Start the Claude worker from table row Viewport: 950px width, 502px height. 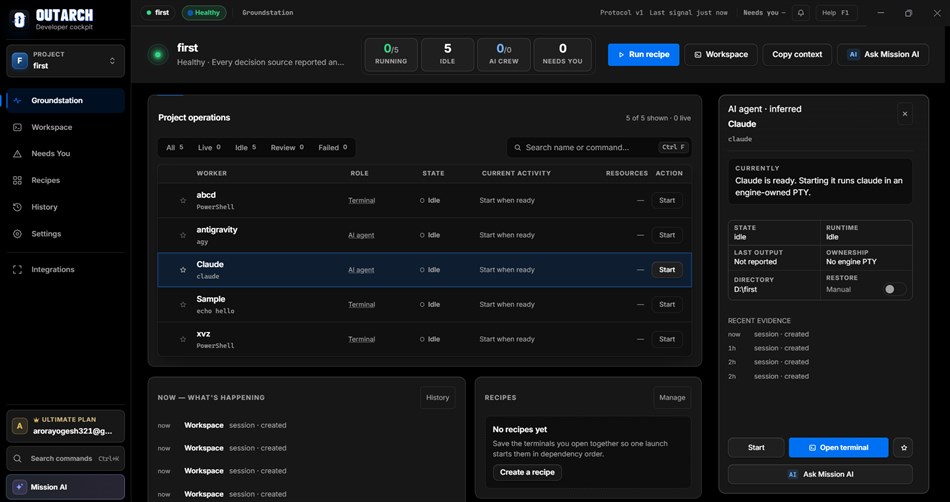[x=667, y=270]
